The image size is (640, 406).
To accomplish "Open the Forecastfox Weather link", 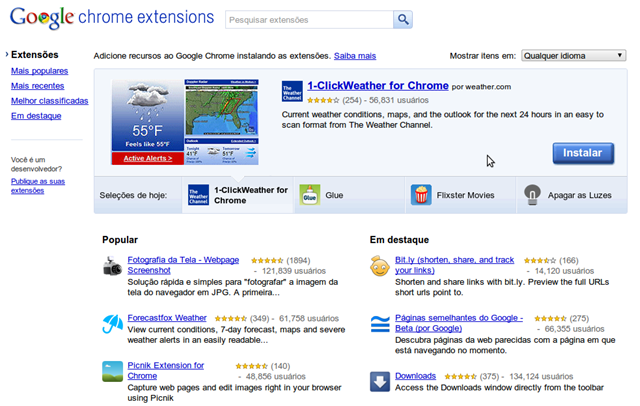I will pyautogui.click(x=167, y=318).
